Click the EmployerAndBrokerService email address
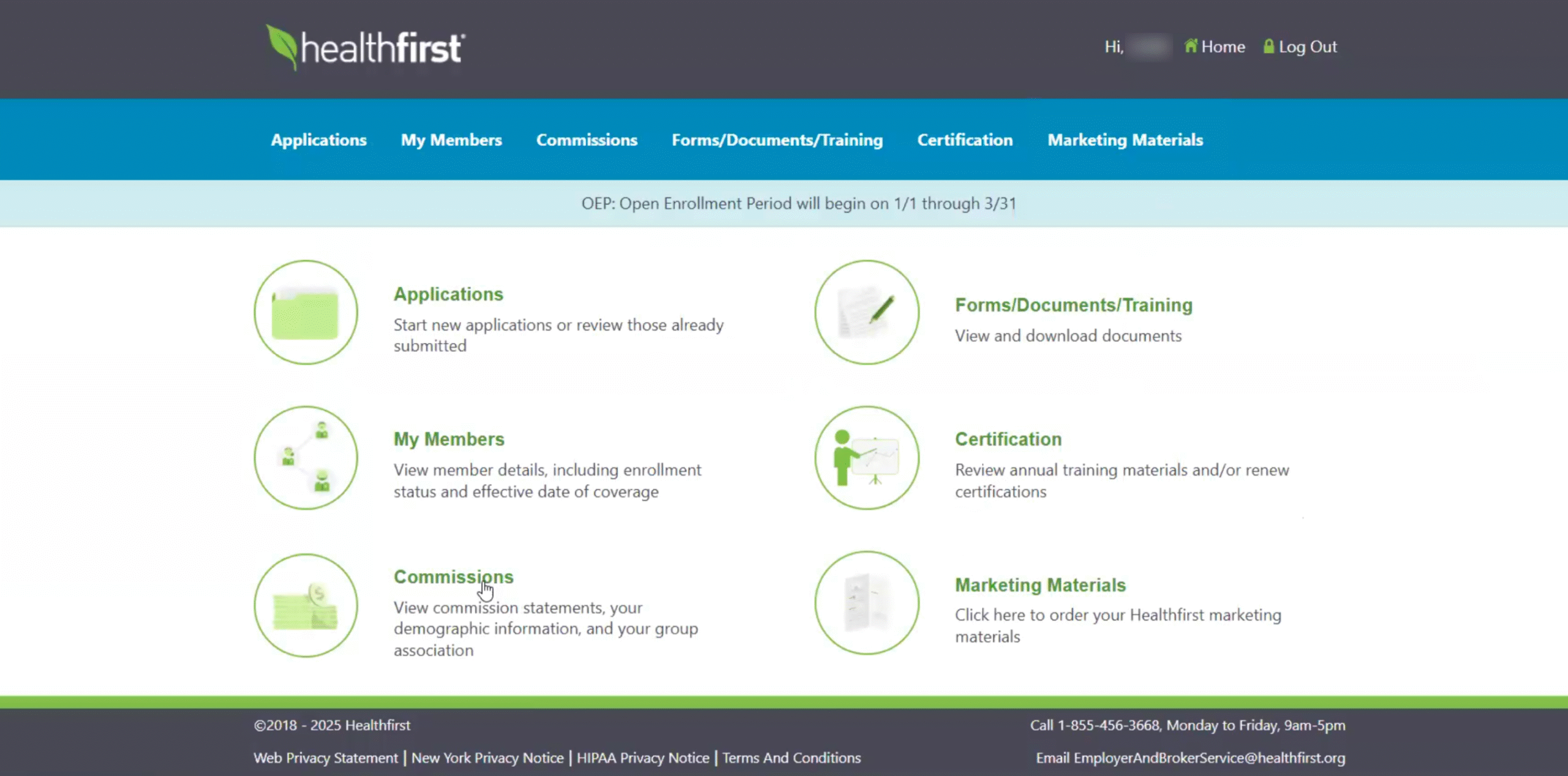 (1209, 758)
